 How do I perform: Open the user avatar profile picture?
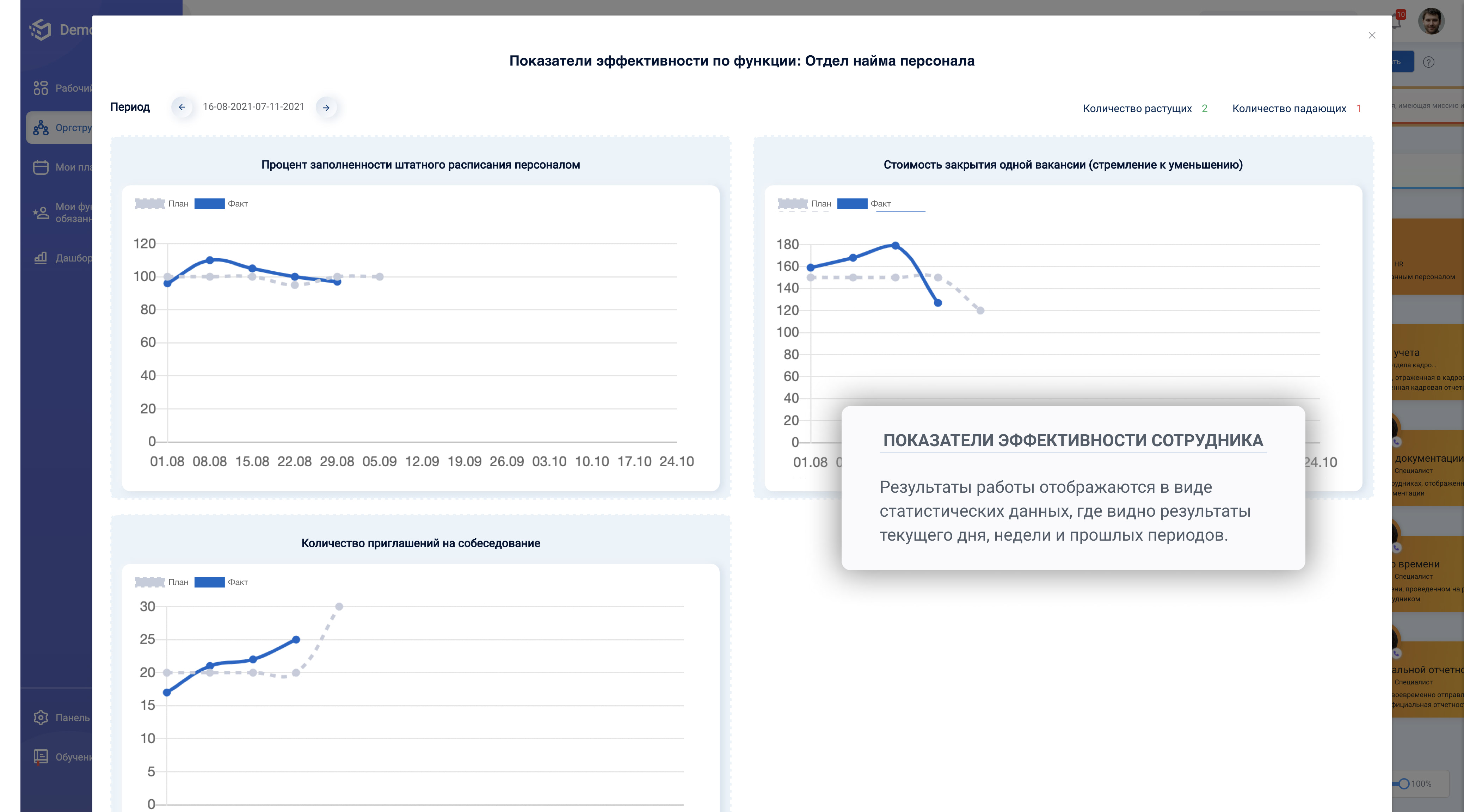coord(1431,21)
